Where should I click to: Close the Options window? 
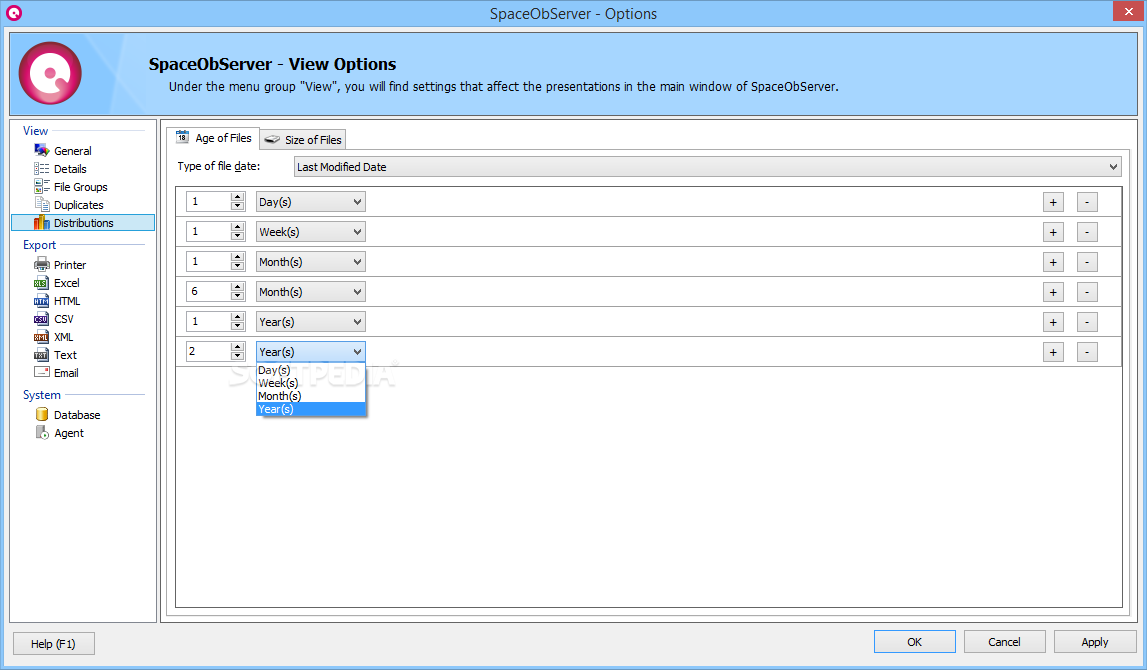pyautogui.click(x=1127, y=11)
